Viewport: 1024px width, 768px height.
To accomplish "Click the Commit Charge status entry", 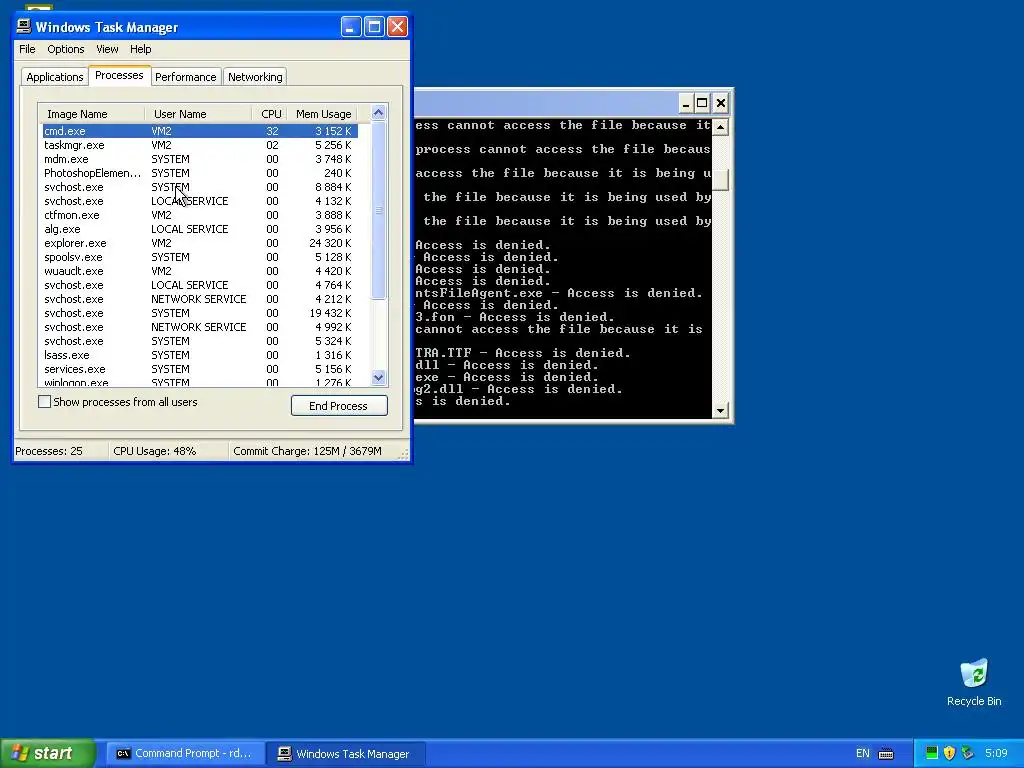I will (x=313, y=451).
